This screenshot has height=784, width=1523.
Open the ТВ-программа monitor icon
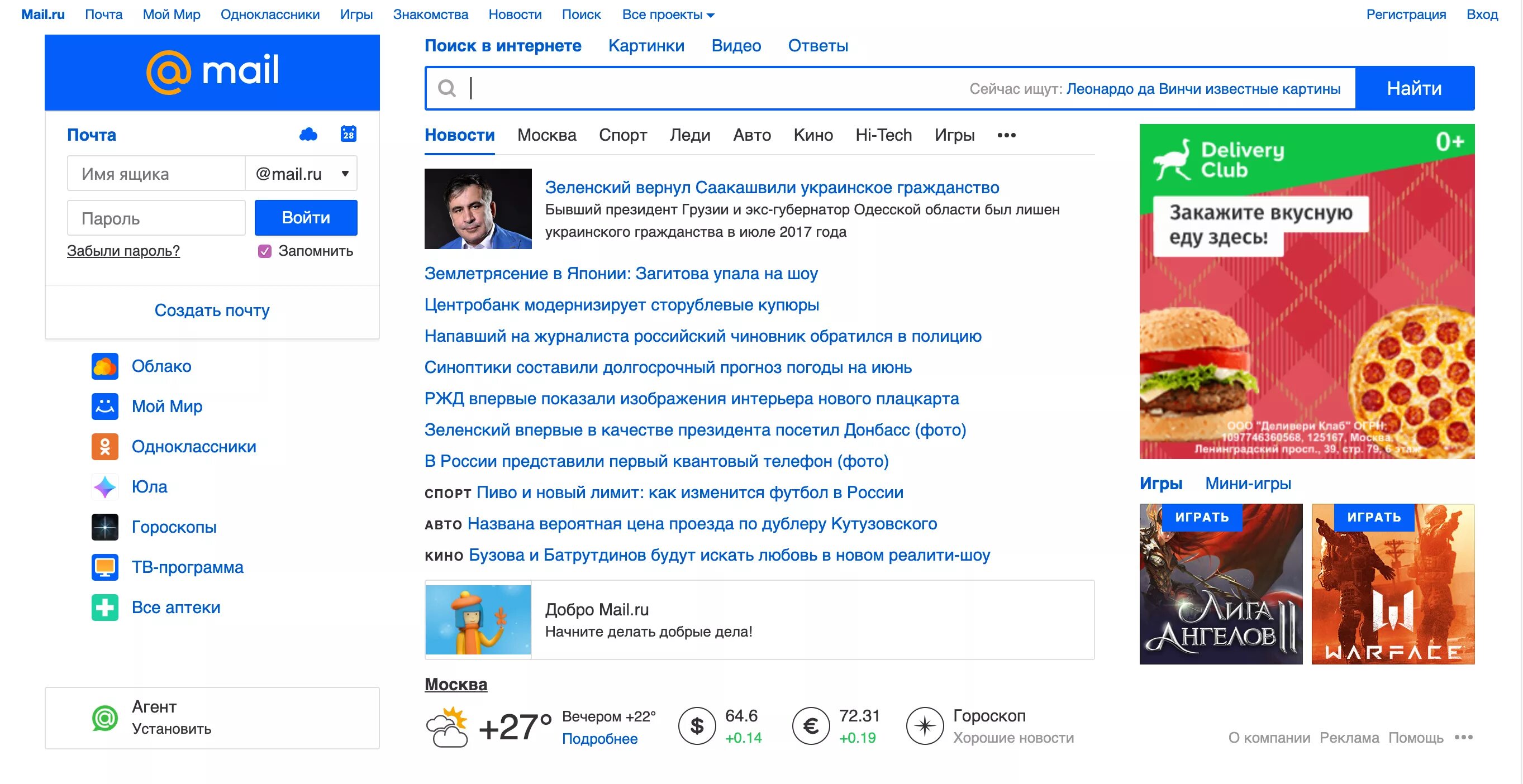104,567
